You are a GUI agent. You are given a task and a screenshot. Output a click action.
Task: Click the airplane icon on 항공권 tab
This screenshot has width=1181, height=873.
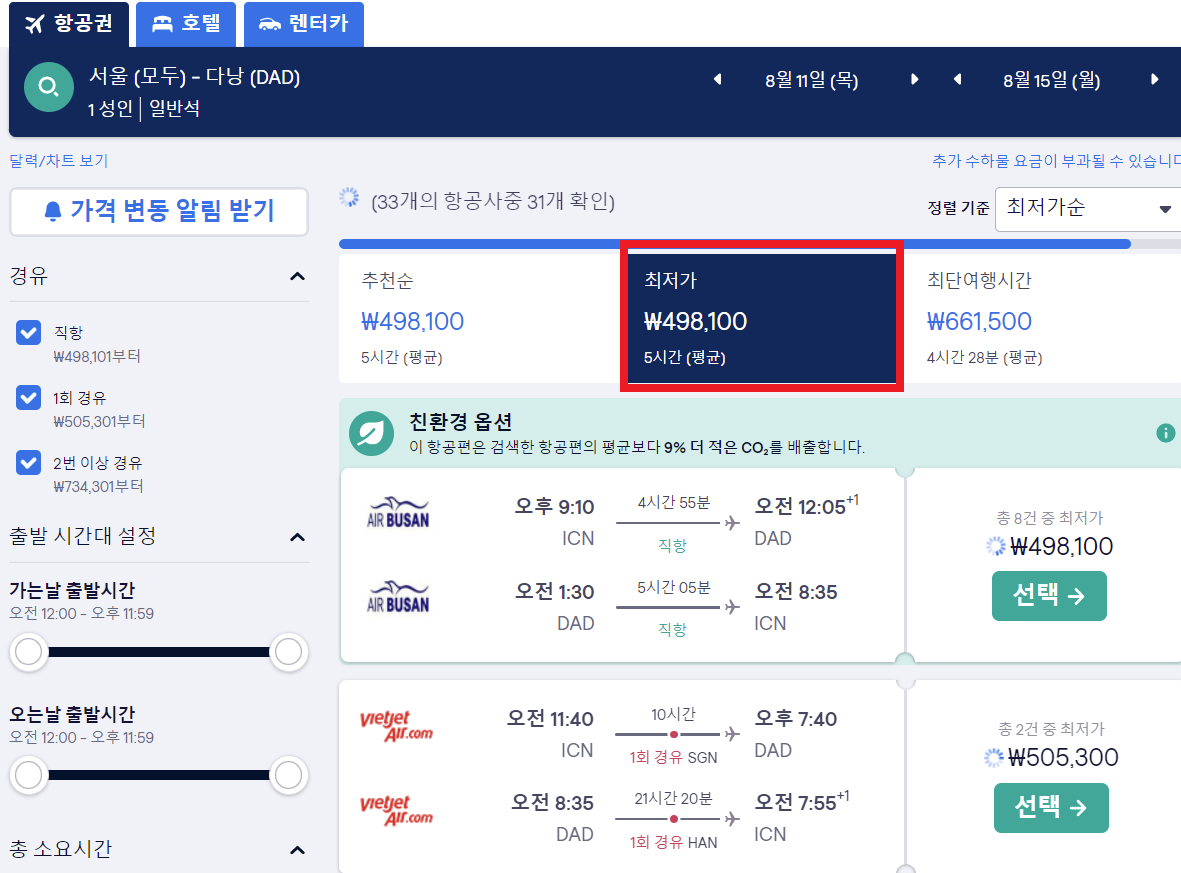point(33,23)
